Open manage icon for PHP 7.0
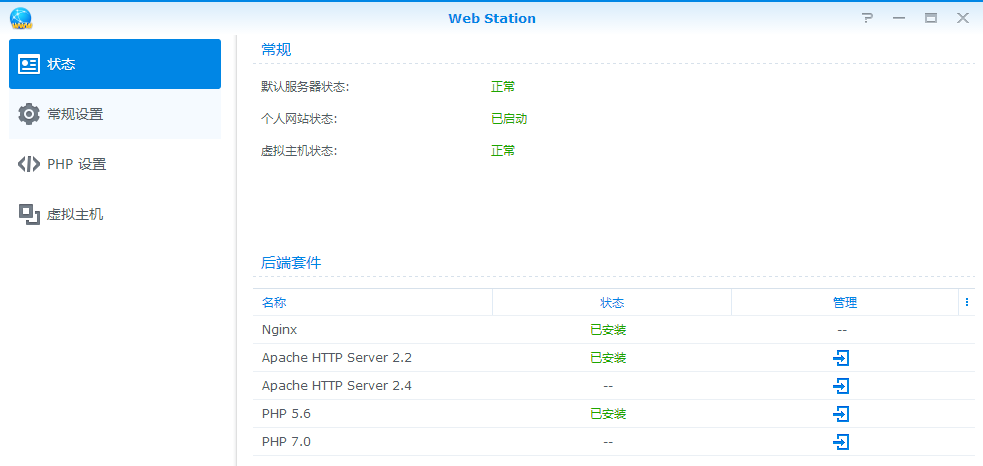The image size is (983, 466). 841,442
